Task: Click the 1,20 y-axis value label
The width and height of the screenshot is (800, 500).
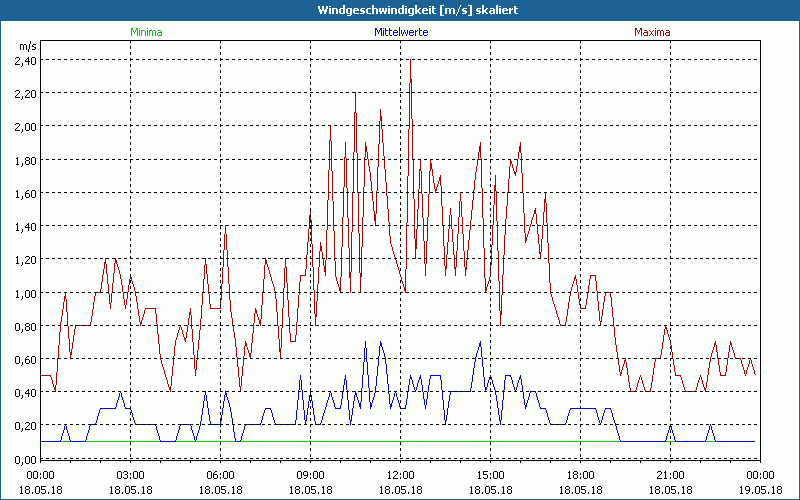Action: tap(25, 260)
